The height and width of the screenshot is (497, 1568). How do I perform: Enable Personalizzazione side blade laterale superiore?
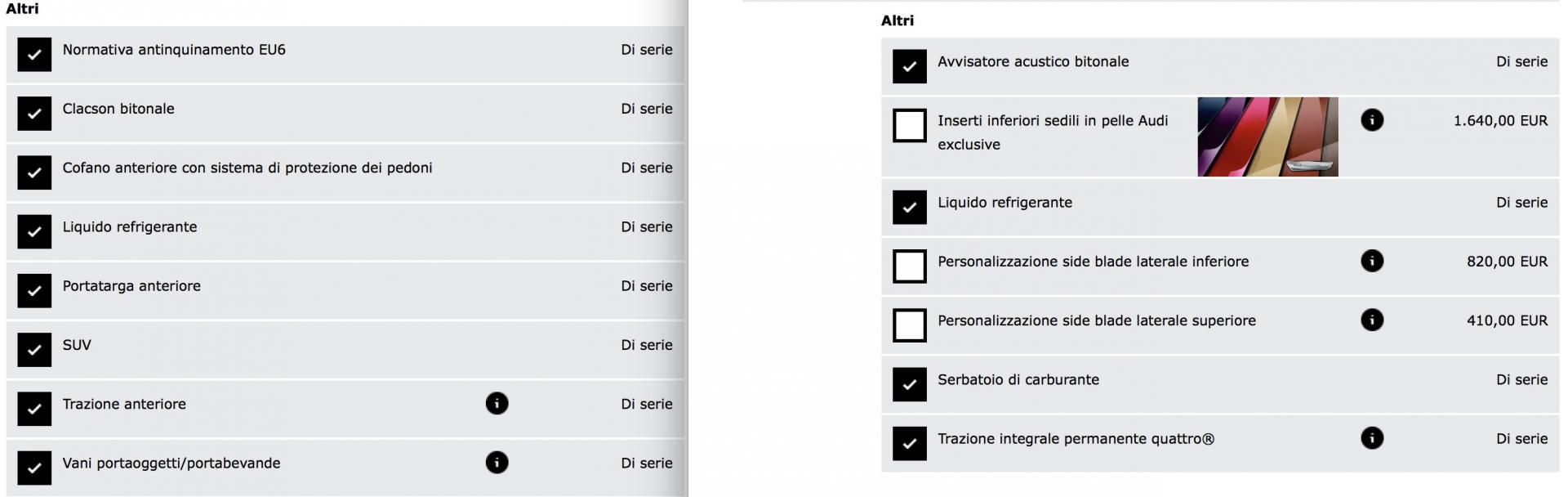(x=910, y=325)
